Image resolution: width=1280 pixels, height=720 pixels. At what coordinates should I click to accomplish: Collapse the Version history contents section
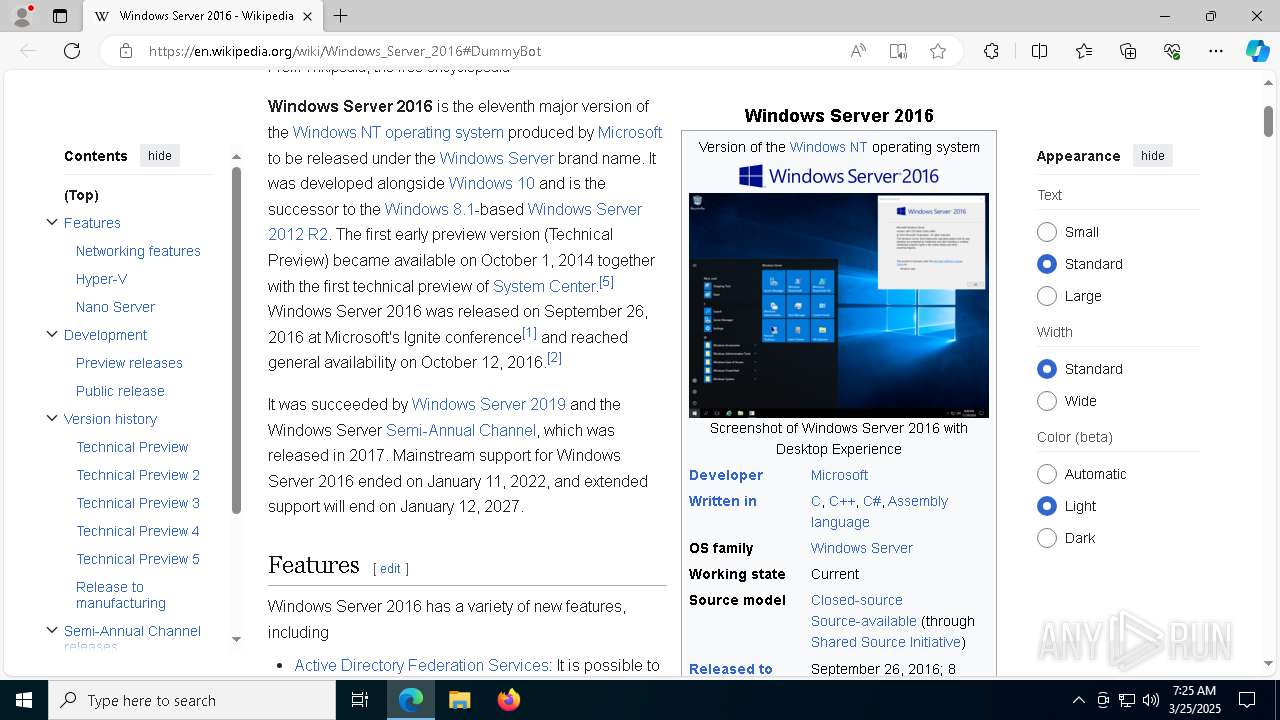click(52, 418)
